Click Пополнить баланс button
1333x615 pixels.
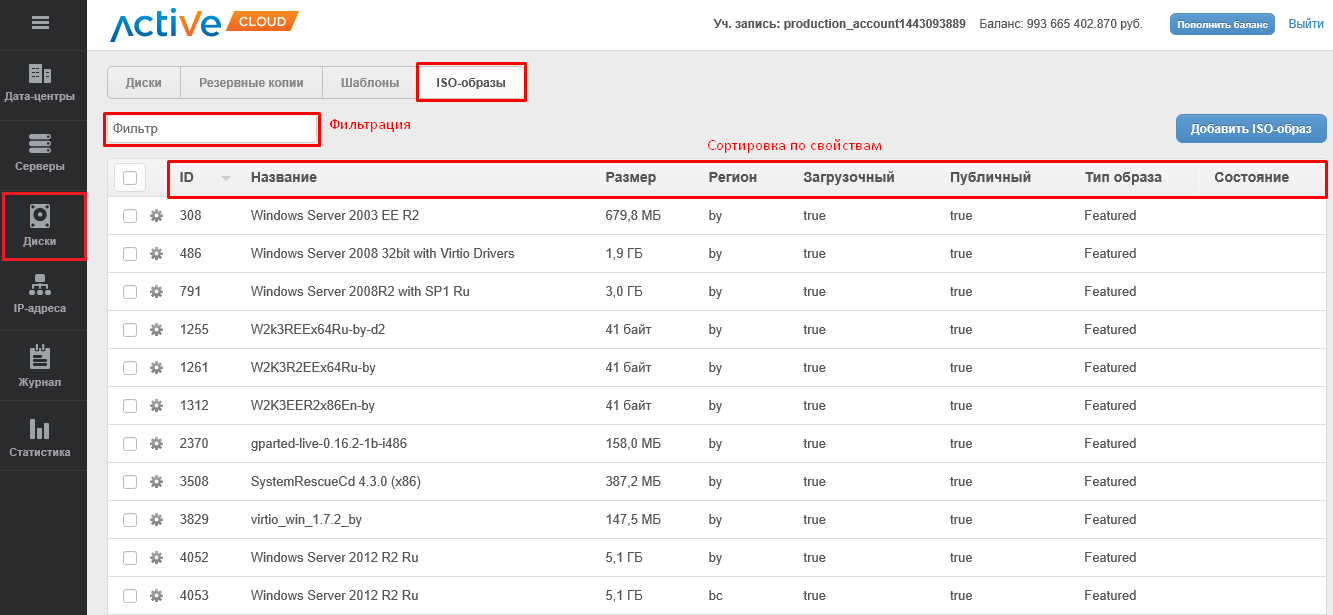tap(1222, 24)
